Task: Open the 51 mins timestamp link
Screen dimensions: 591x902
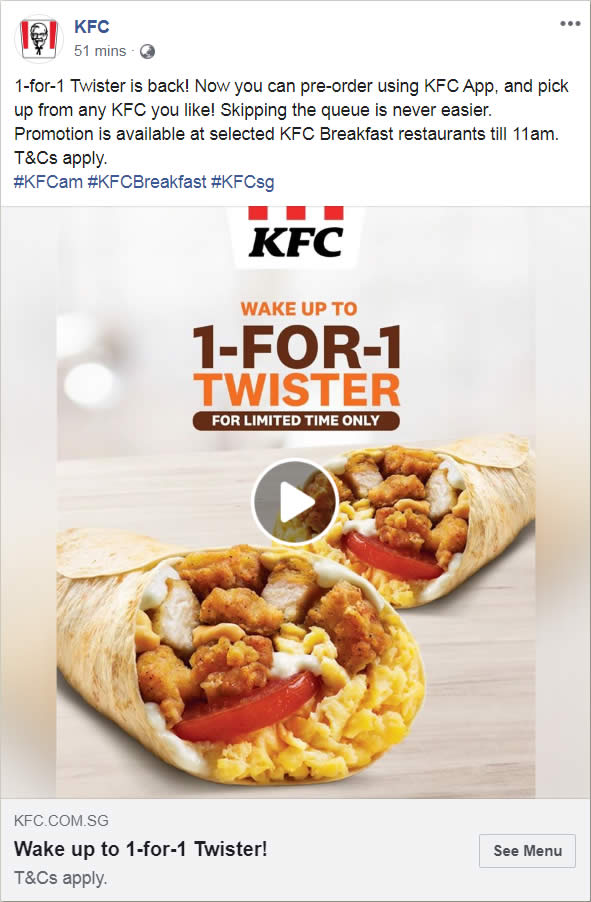Action: click(100, 51)
